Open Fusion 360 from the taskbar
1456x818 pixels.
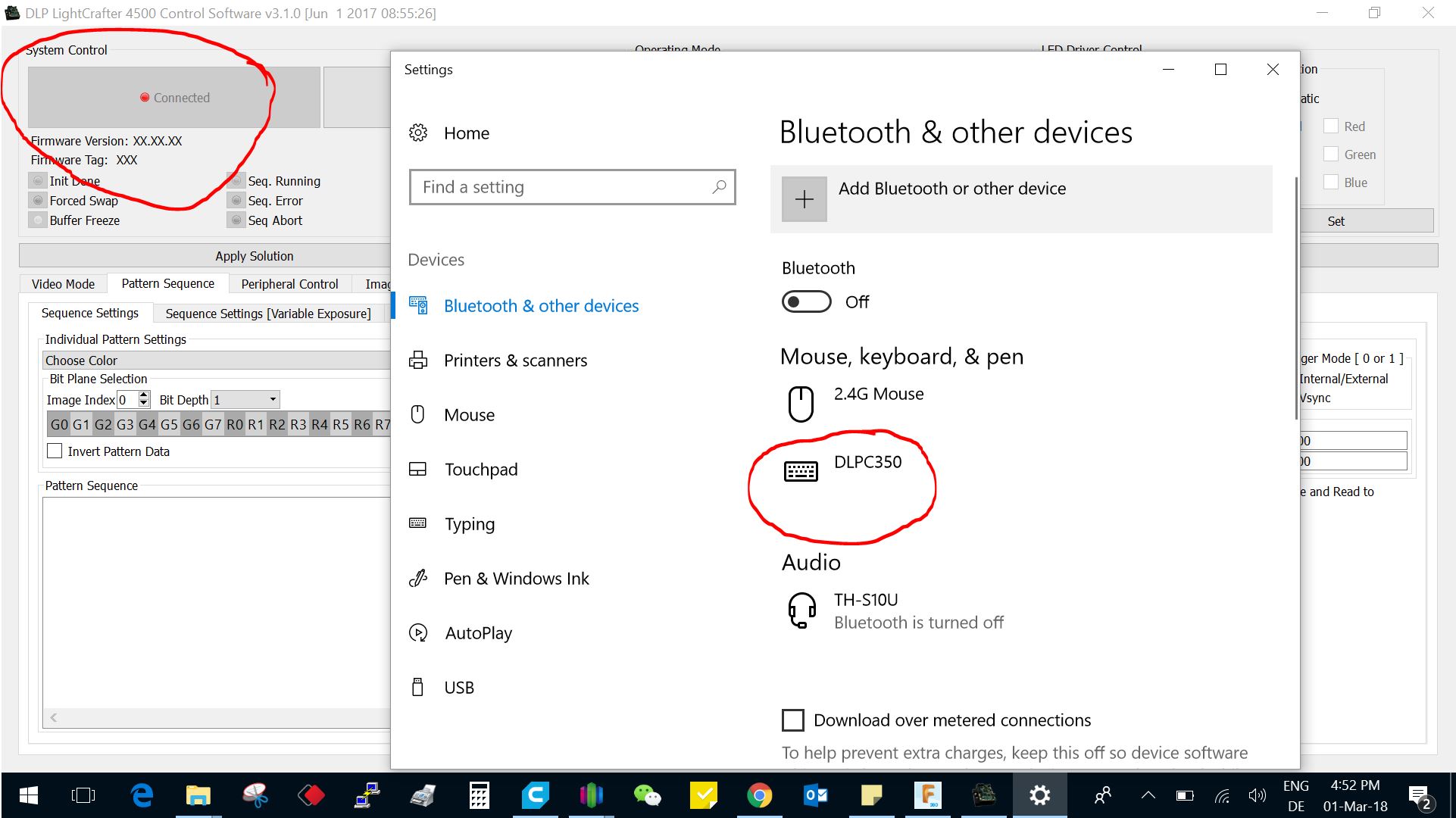927,795
